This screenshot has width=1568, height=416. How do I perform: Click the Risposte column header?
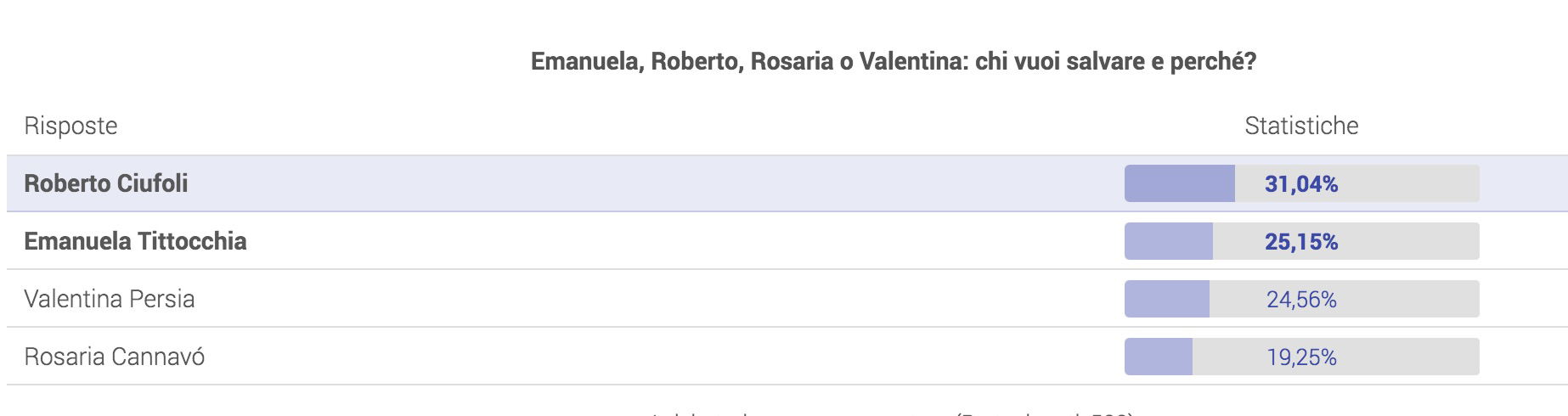71,126
